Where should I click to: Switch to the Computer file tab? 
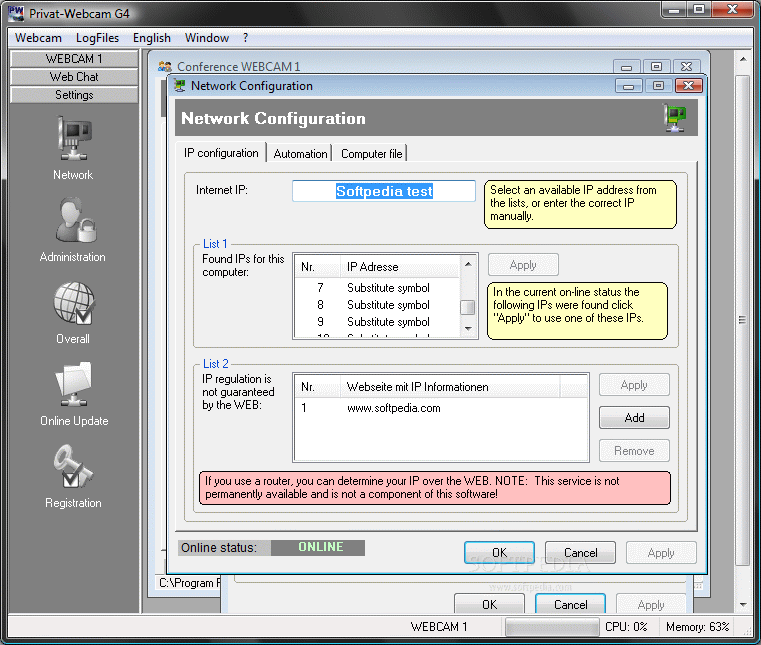coord(371,154)
